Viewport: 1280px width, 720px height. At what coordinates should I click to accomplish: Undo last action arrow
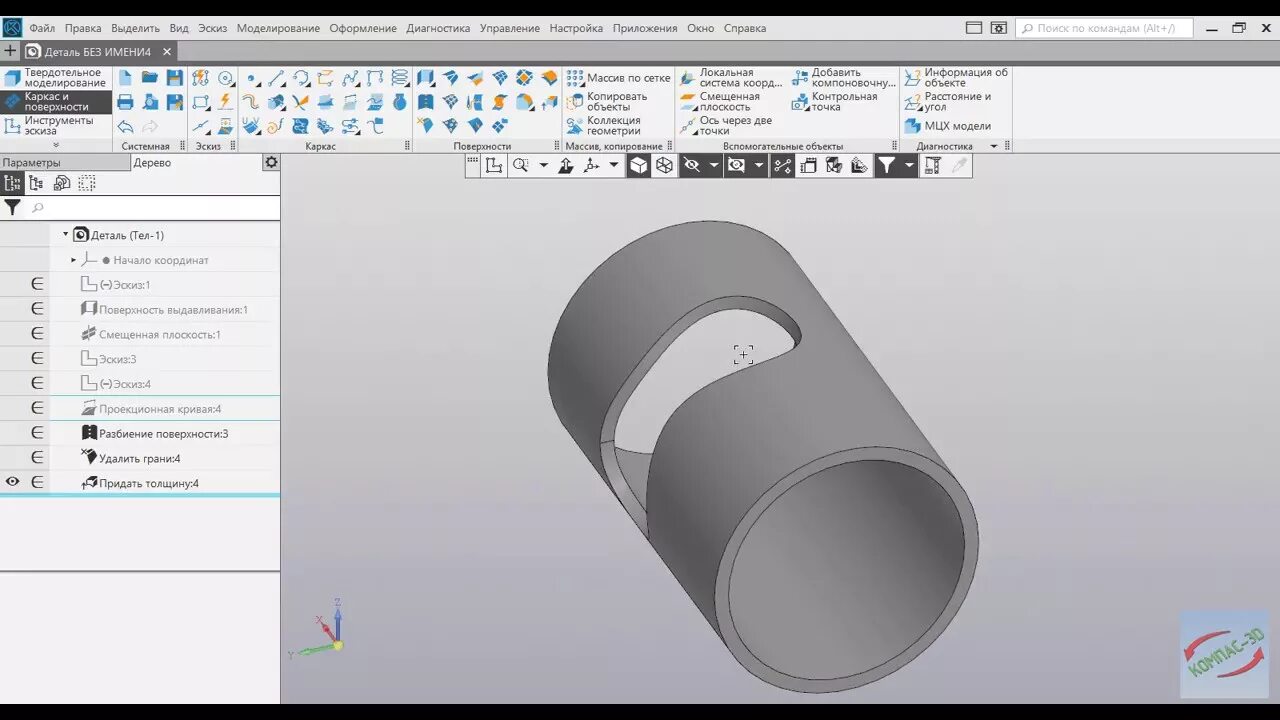(x=125, y=126)
